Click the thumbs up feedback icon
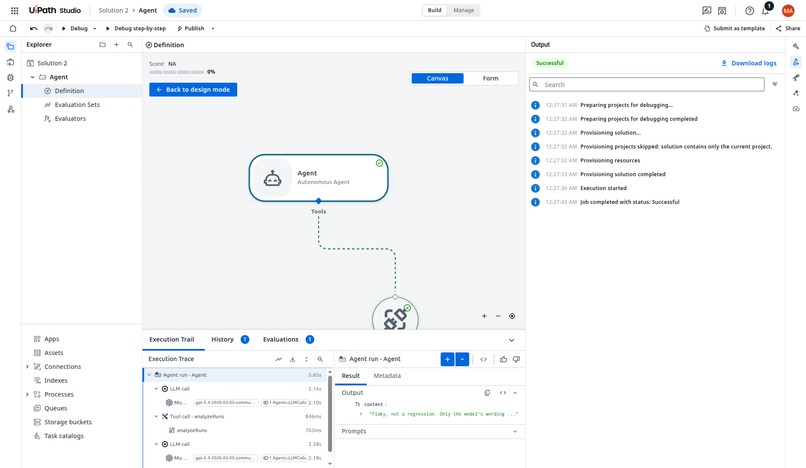 tap(503, 359)
